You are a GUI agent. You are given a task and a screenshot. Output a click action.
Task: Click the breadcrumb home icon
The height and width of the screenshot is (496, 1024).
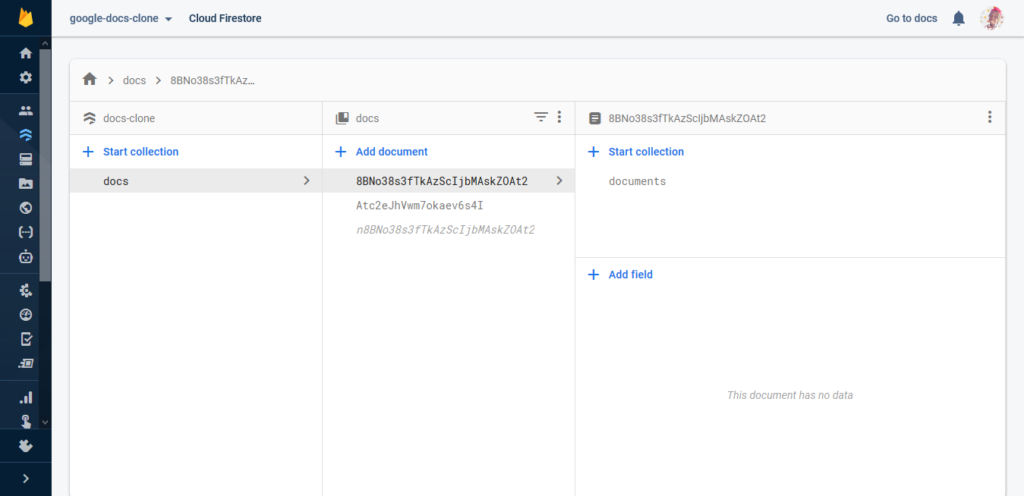[x=90, y=79]
